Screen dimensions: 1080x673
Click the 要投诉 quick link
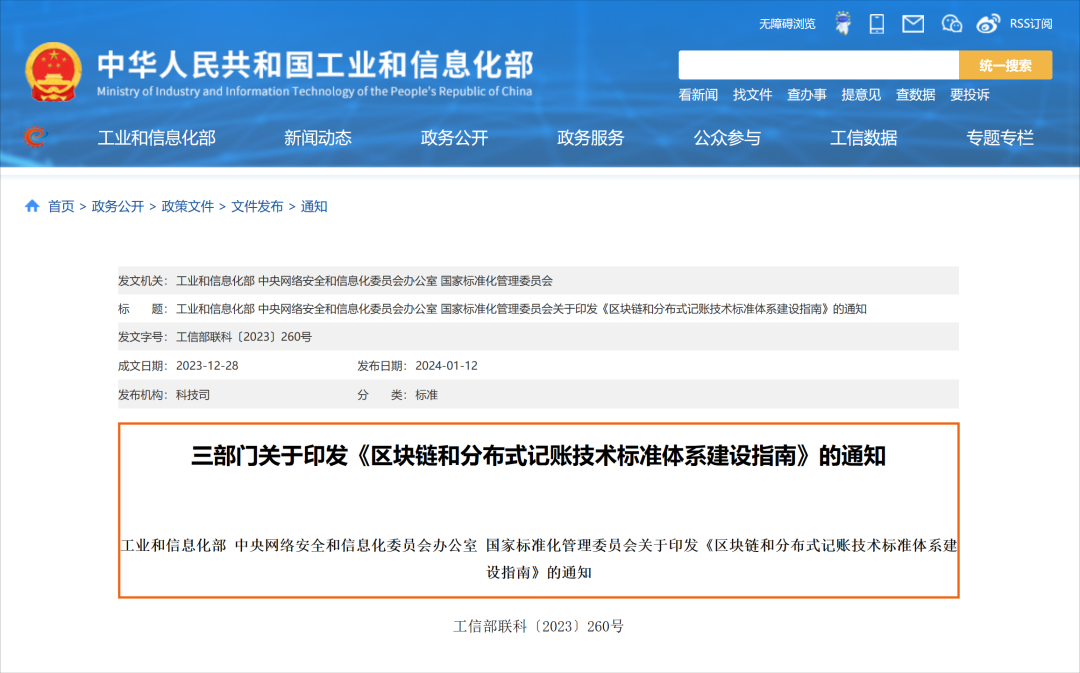pos(969,95)
